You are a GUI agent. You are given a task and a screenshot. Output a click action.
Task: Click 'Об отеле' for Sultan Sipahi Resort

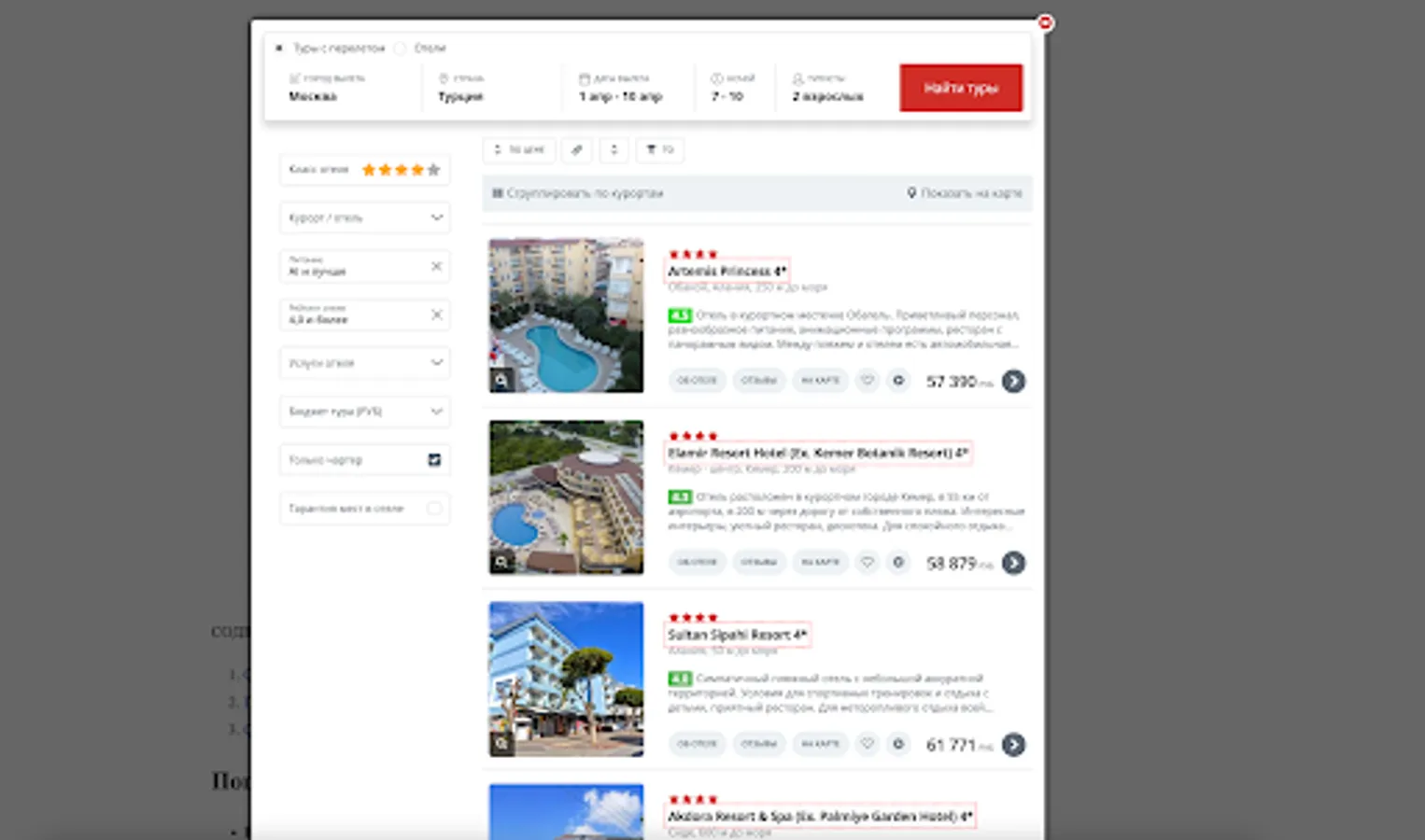(698, 745)
